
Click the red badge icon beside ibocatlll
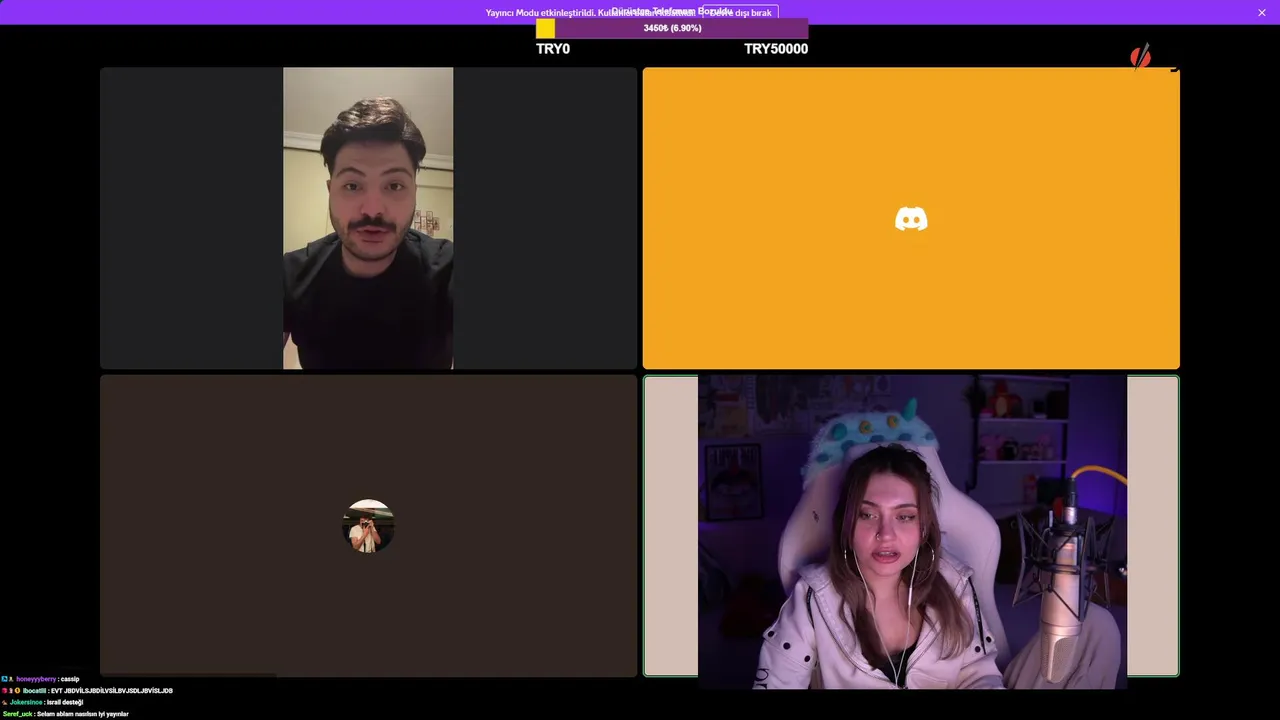(x=5, y=691)
